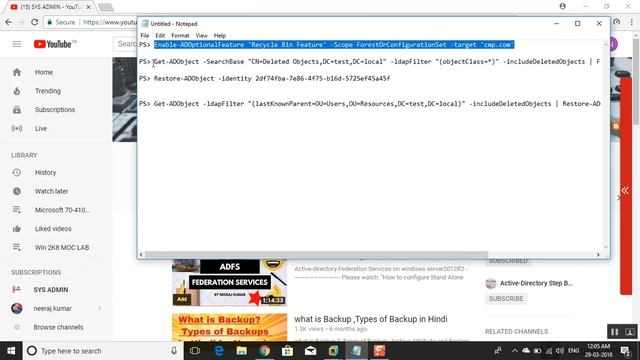Open Microsoft 70-410 playlist

(62, 210)
